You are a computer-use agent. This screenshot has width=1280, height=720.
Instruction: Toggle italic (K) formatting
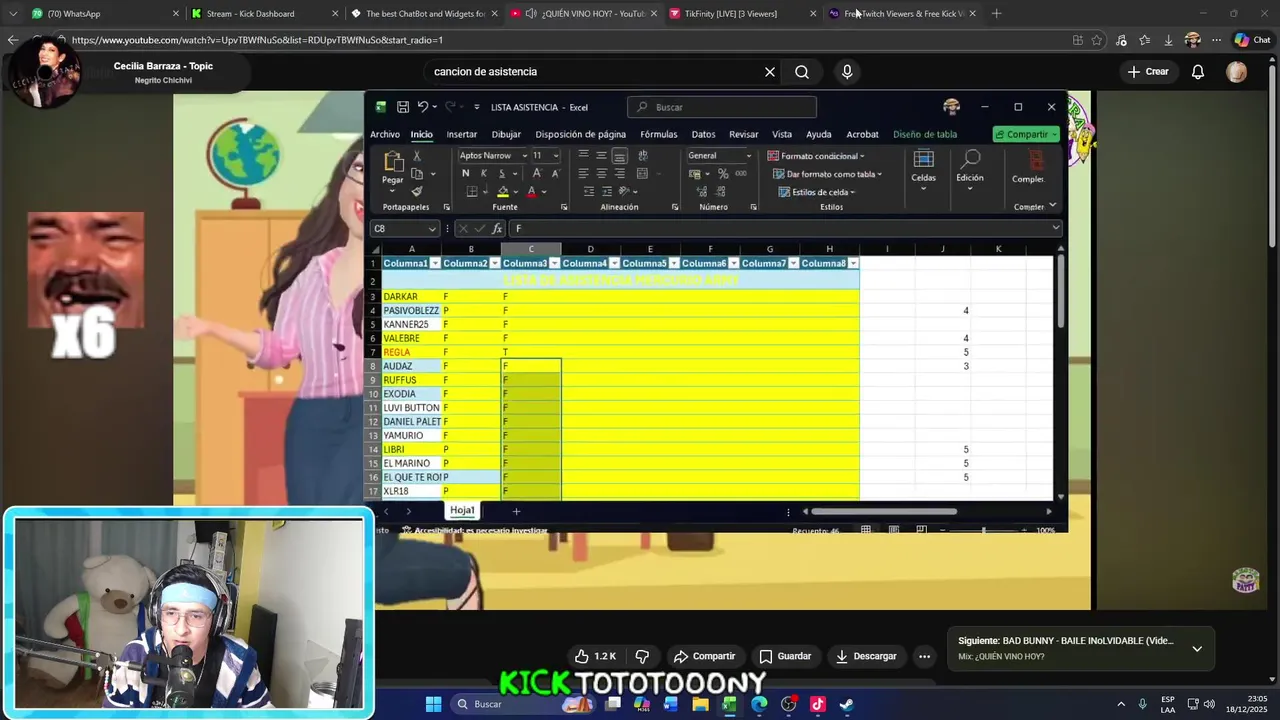tap(483, 173)
